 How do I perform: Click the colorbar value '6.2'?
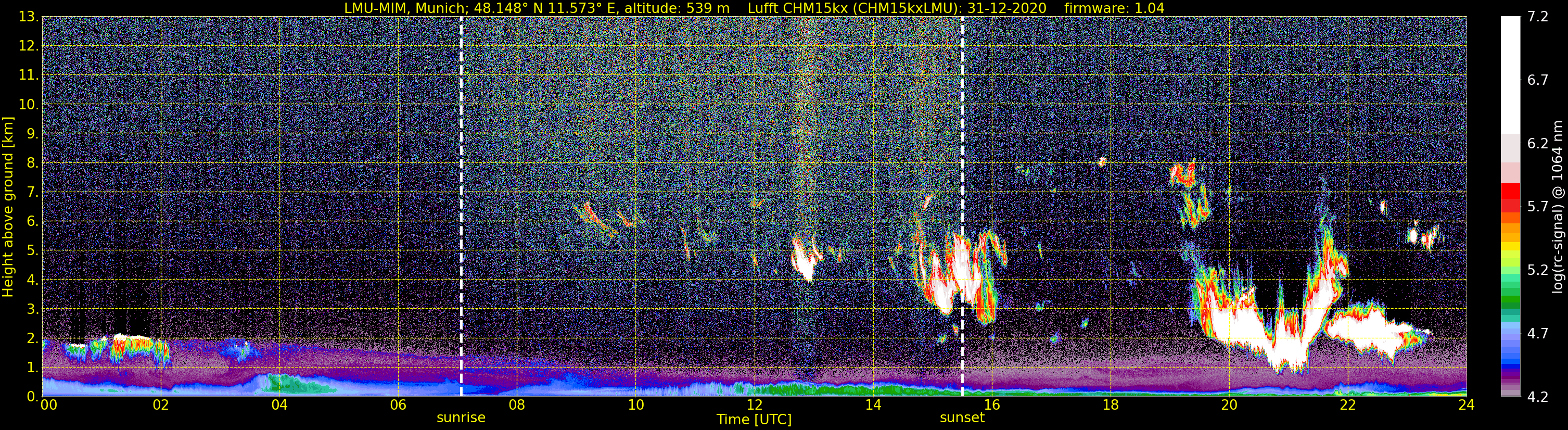(x=1538, y=143)
